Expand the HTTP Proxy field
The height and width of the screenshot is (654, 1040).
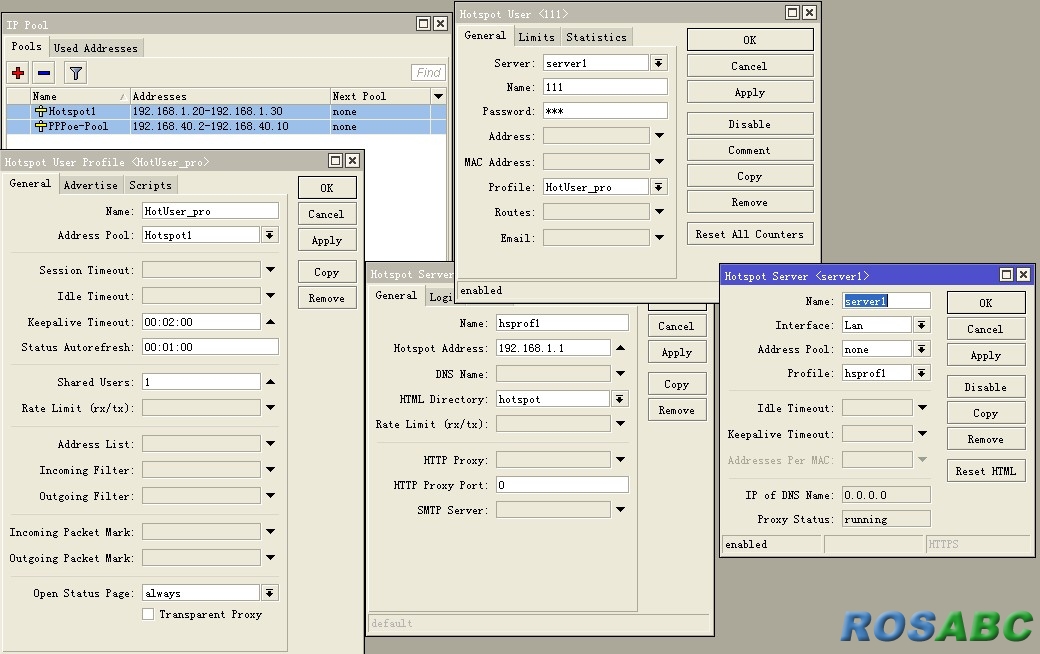pos(620,459)
